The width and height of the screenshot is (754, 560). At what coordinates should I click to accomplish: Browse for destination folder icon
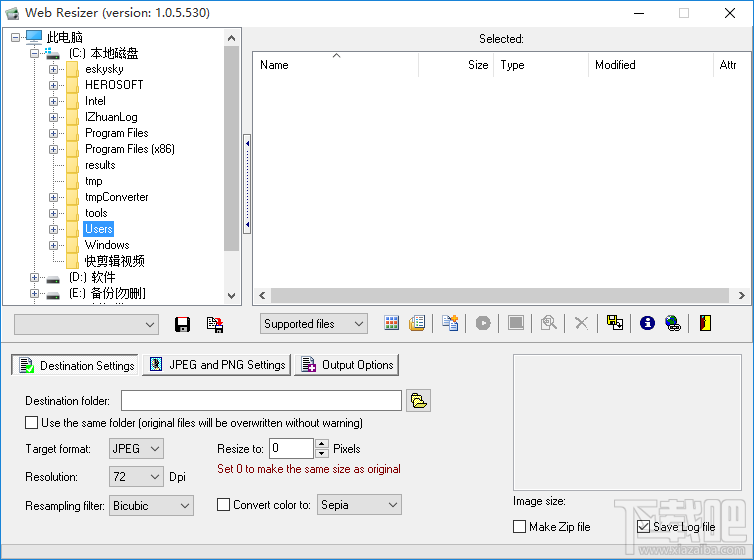(418, 400)
